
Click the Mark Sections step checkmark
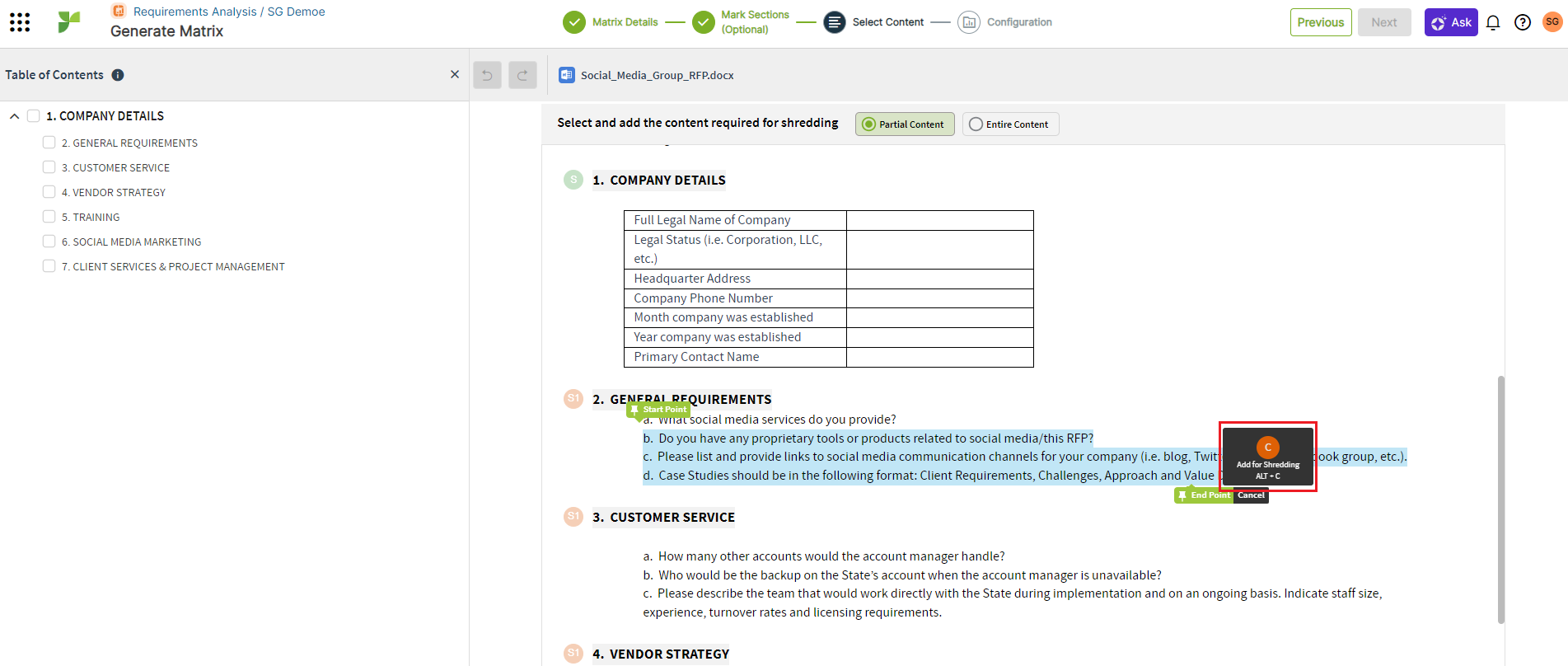(x=704, y=22)
